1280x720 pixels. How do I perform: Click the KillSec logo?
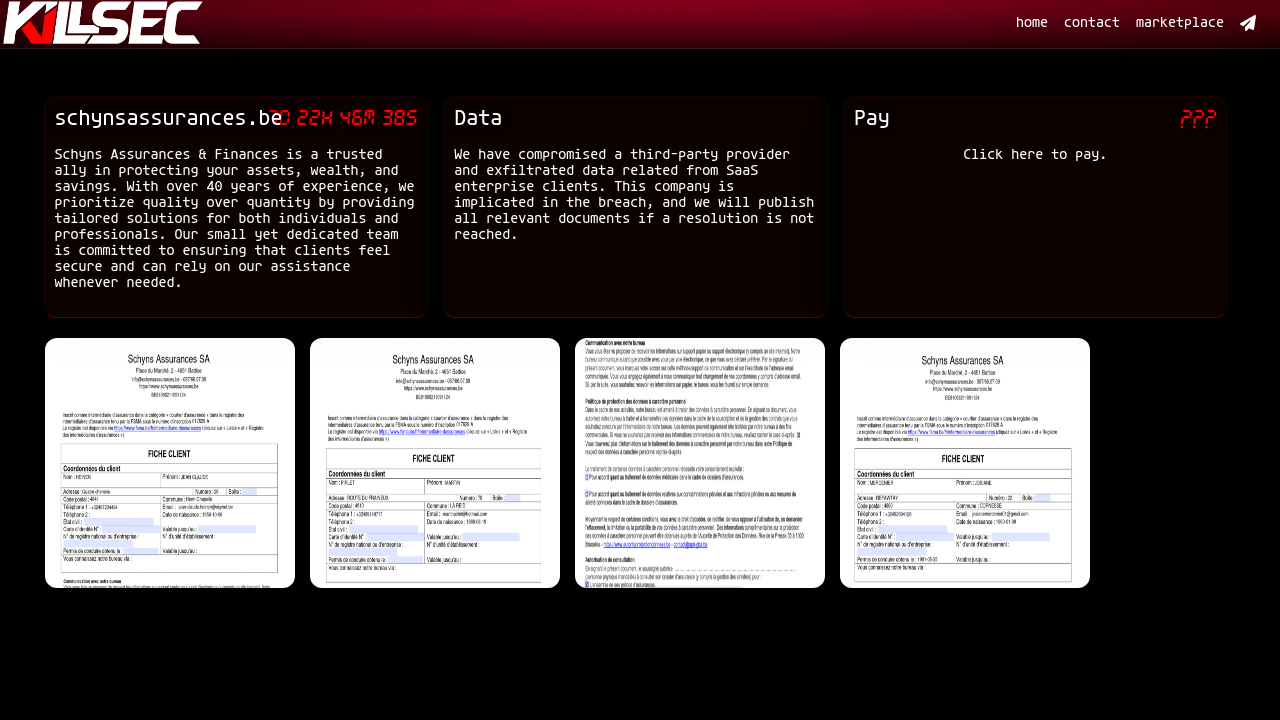tap(103, 23)
